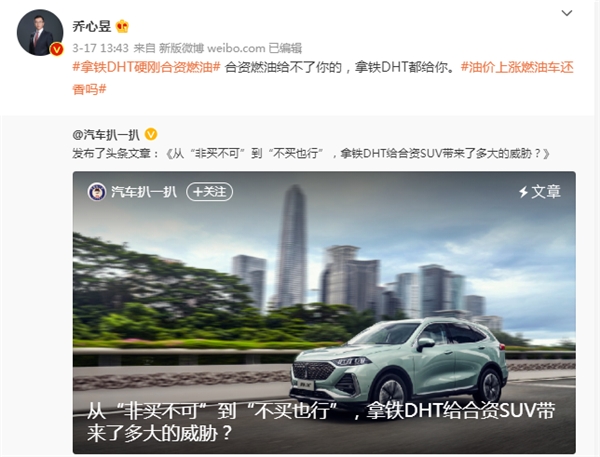Open the headline article title link in repost
600x457 pixels.
point(358,153)
